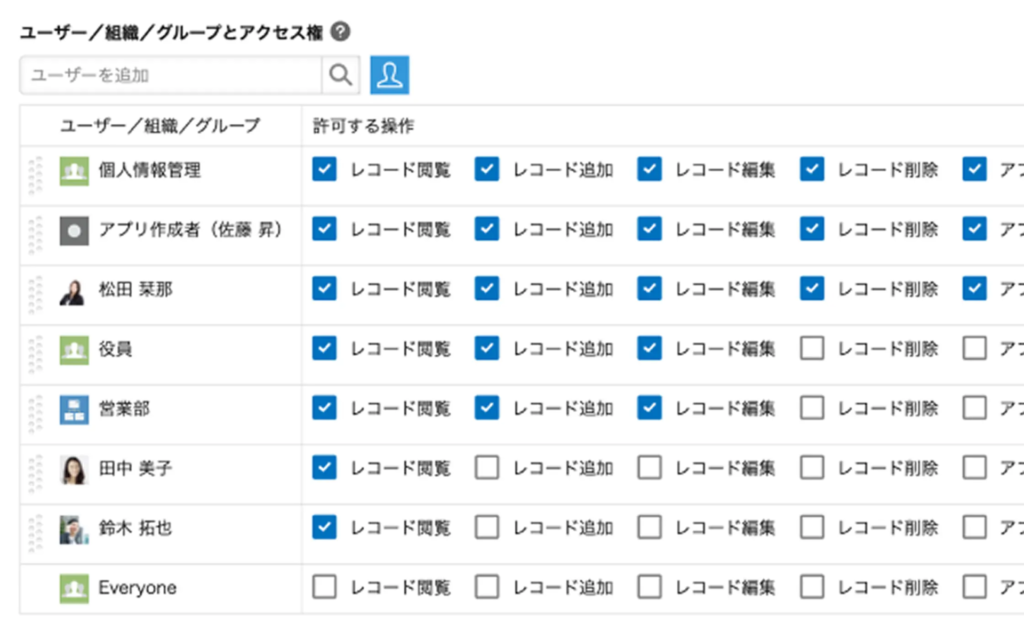Click 松田 栞那's avatar icon
This screenshot has height=640, width=1024.
pos(75,289)
